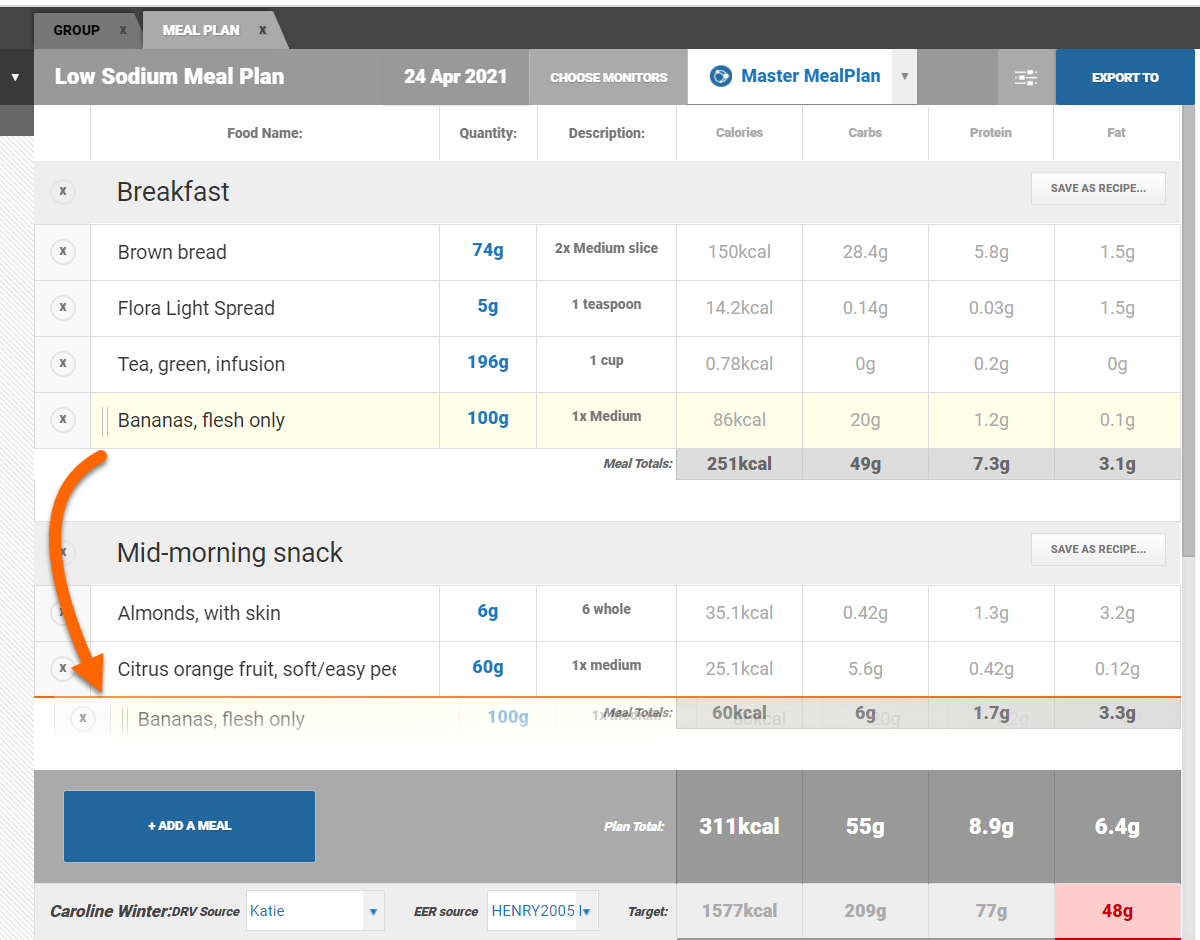Close the Group tab

123,30
